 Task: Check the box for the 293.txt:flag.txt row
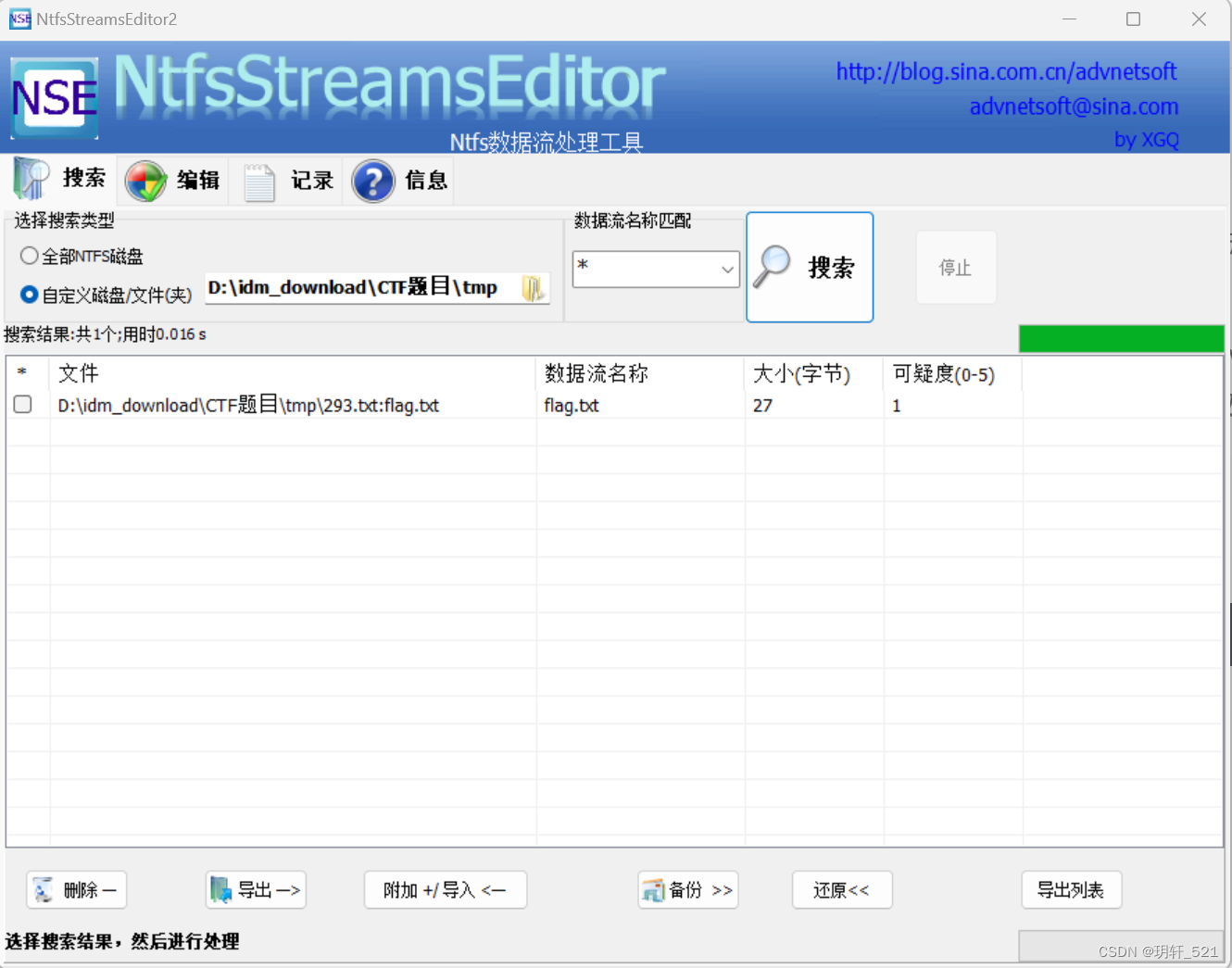pyautogui.click(x=23, y=405)
